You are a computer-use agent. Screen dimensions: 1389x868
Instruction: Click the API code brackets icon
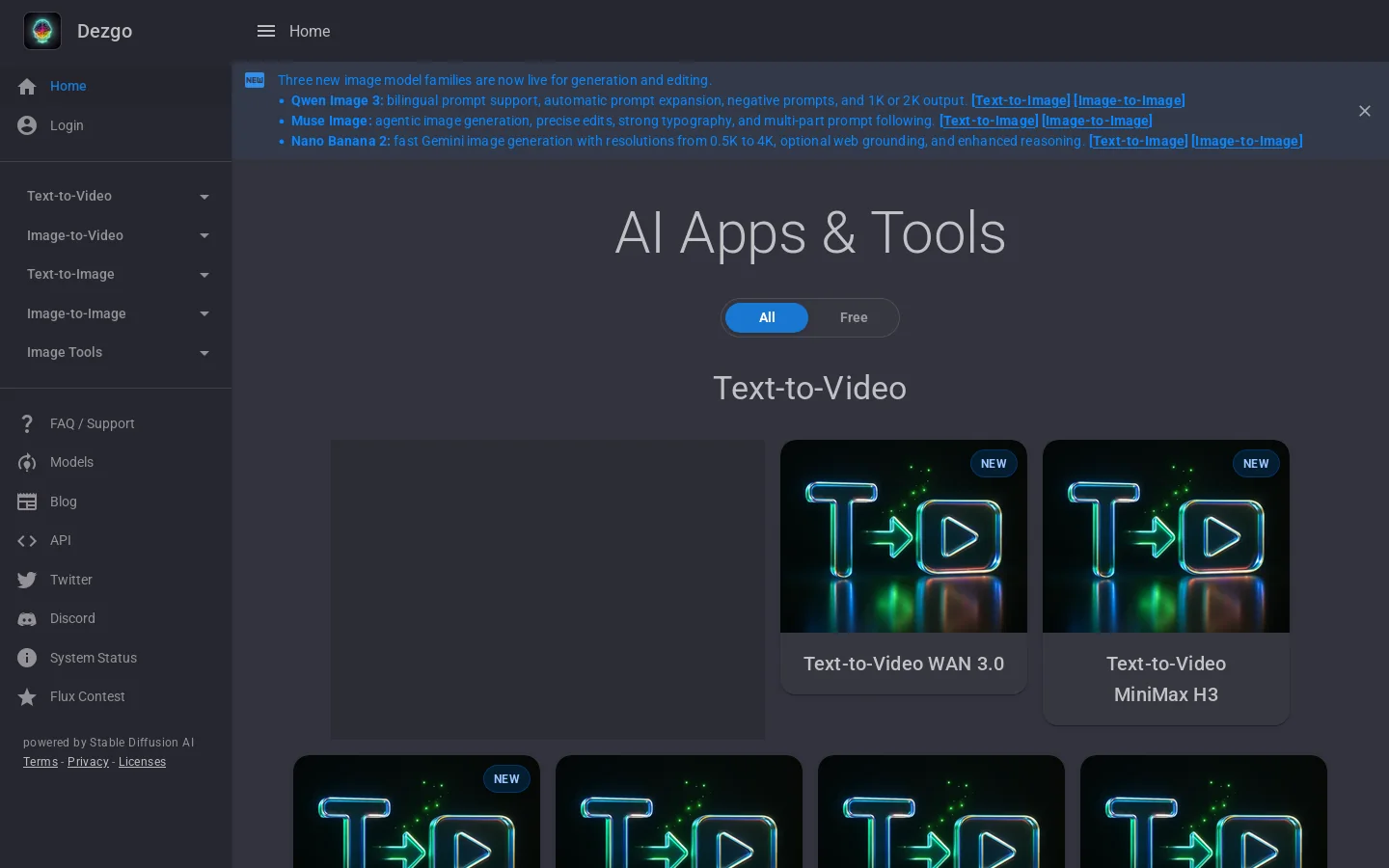(27, 541)
